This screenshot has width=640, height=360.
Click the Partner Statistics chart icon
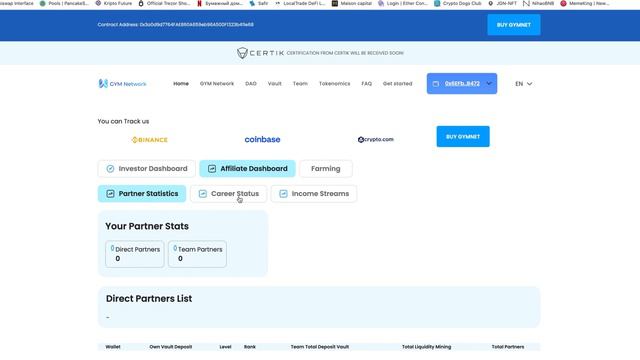[110, 193]
